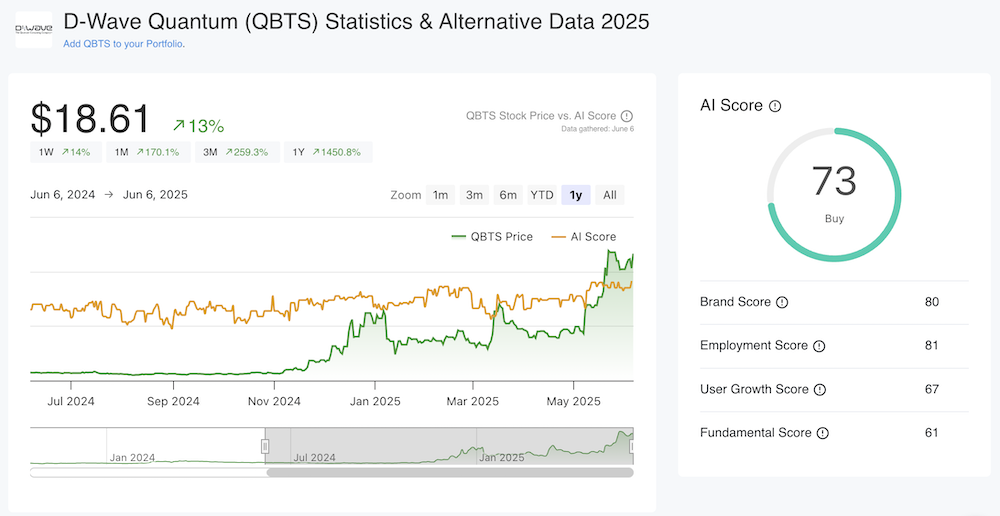The image size is (1000, 516).
Task: Click the Jul 2024 main chart axis label
Action: [x=71, y=401]
